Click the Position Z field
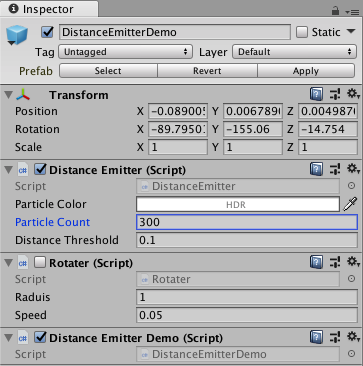Viewport: 363px width, 366px height. click(328, 111)
